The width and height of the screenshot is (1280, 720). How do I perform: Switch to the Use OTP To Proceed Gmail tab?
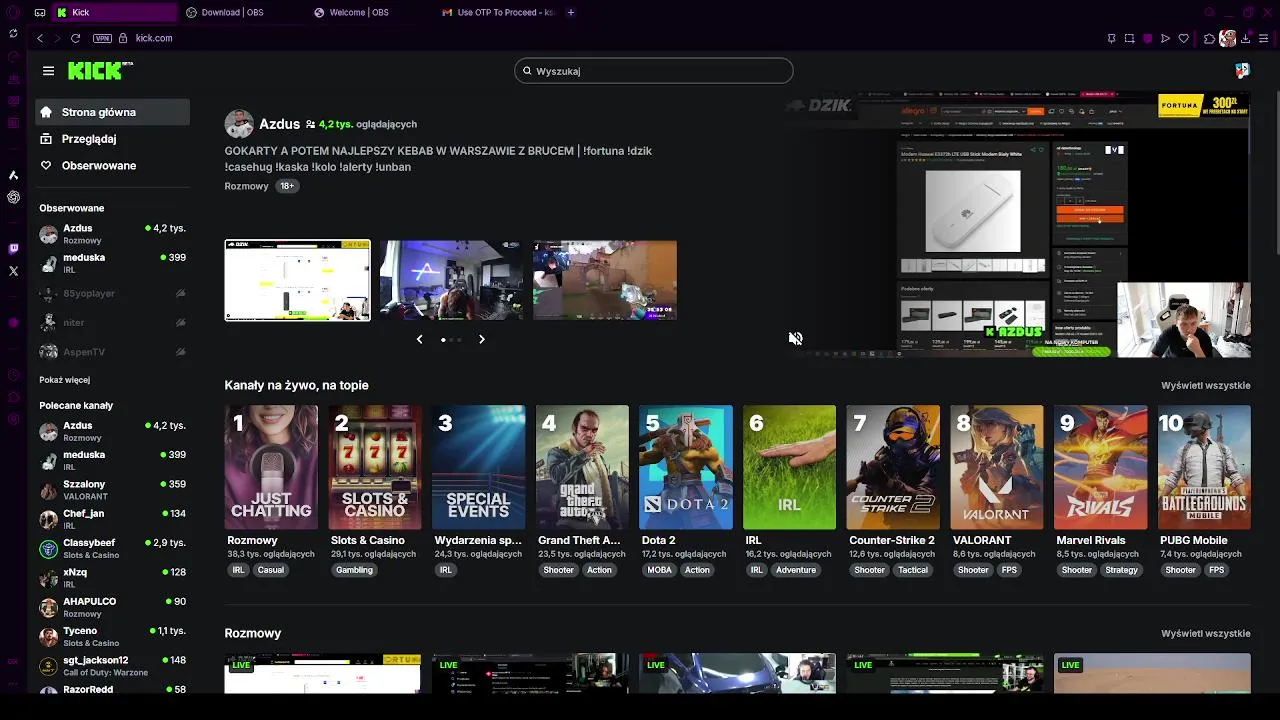(498, 12)
